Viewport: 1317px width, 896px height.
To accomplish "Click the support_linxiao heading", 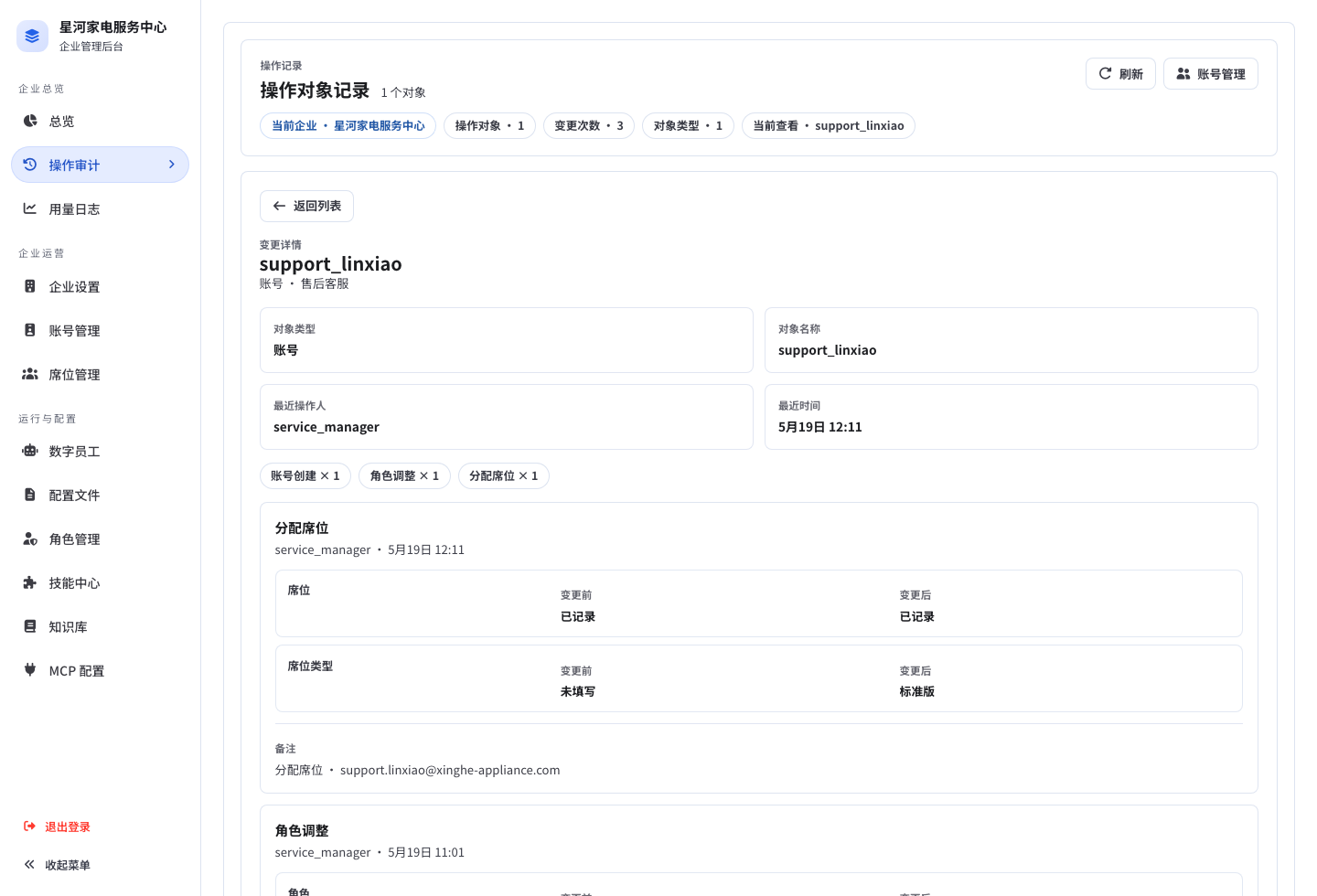I will click(x=330, y=264).
